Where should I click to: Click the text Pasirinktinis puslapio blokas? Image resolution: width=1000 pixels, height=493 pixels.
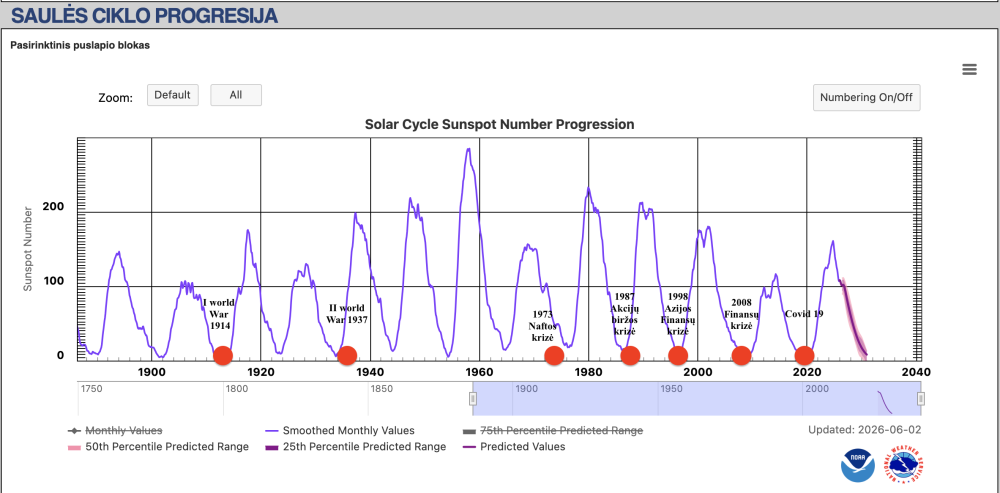click(80, 46)
